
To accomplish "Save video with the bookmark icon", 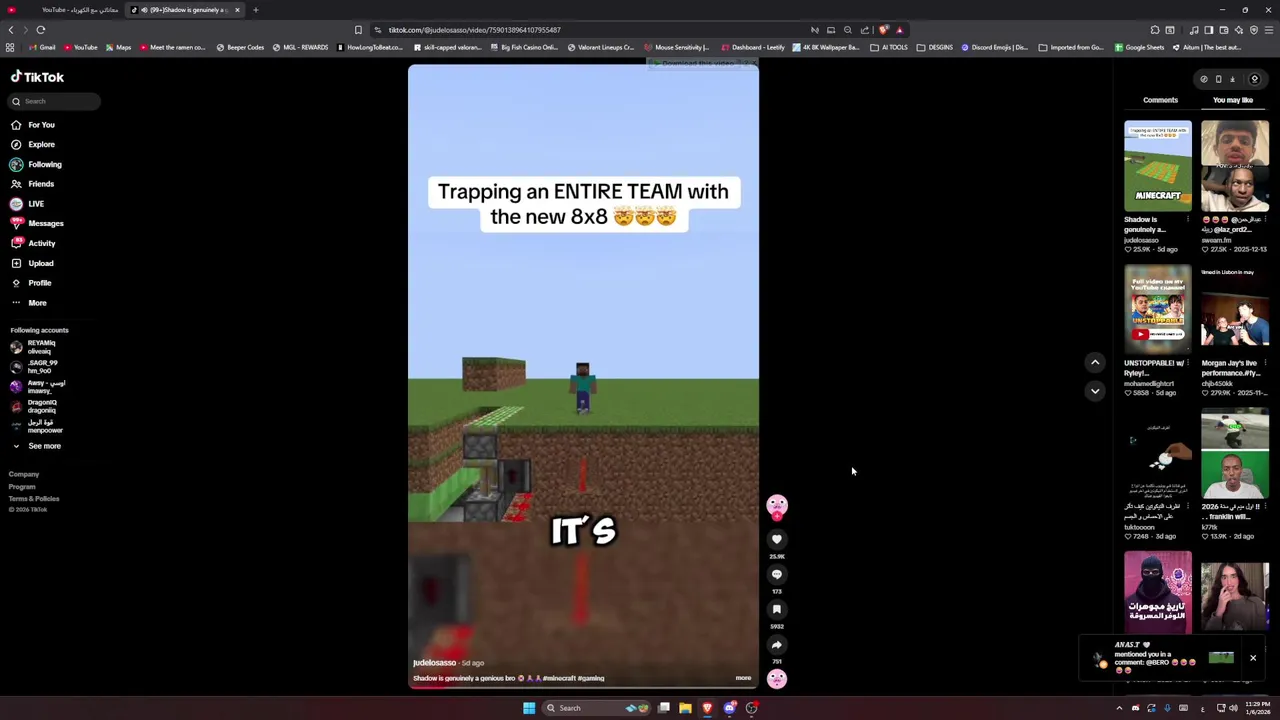I will pyautogui.click(x=777, y=609).
